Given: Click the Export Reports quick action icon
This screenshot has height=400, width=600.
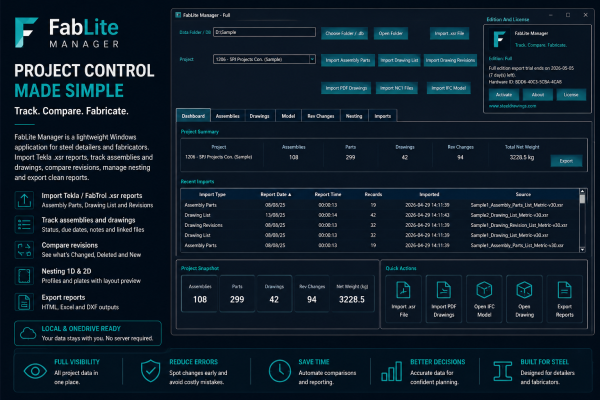Looking at the screenshot, I should pyautogui.click(x=564, y=290).
